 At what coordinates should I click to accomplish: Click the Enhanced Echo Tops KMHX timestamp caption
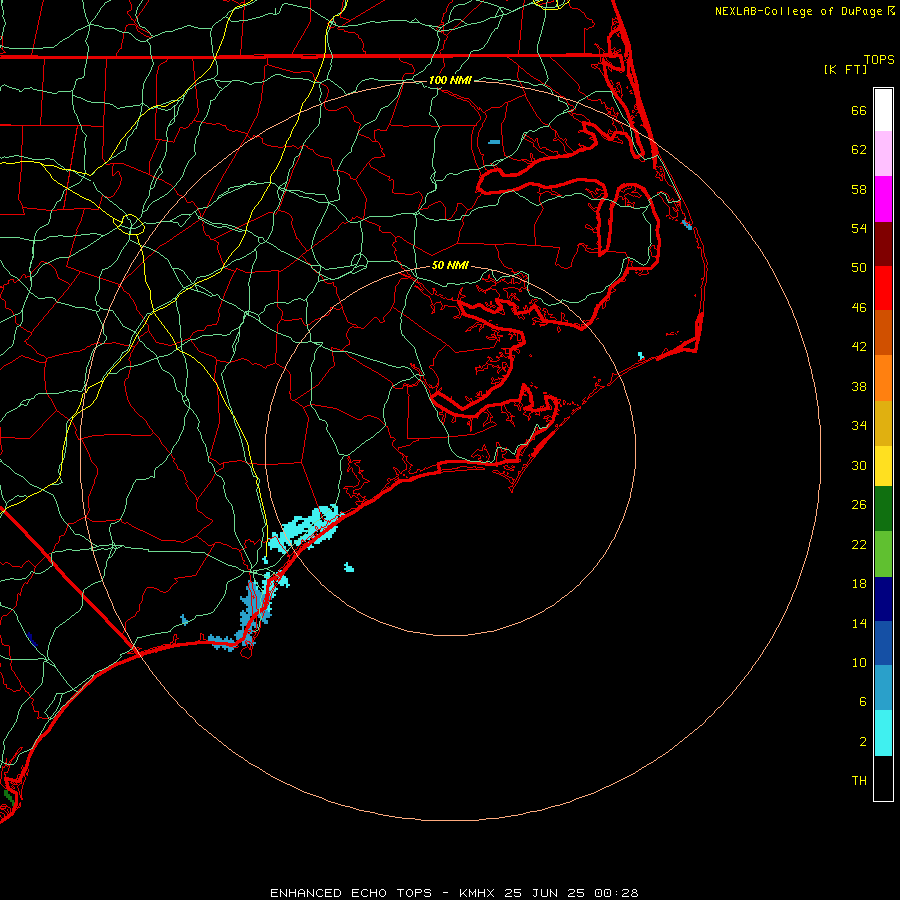click(454, 893)
